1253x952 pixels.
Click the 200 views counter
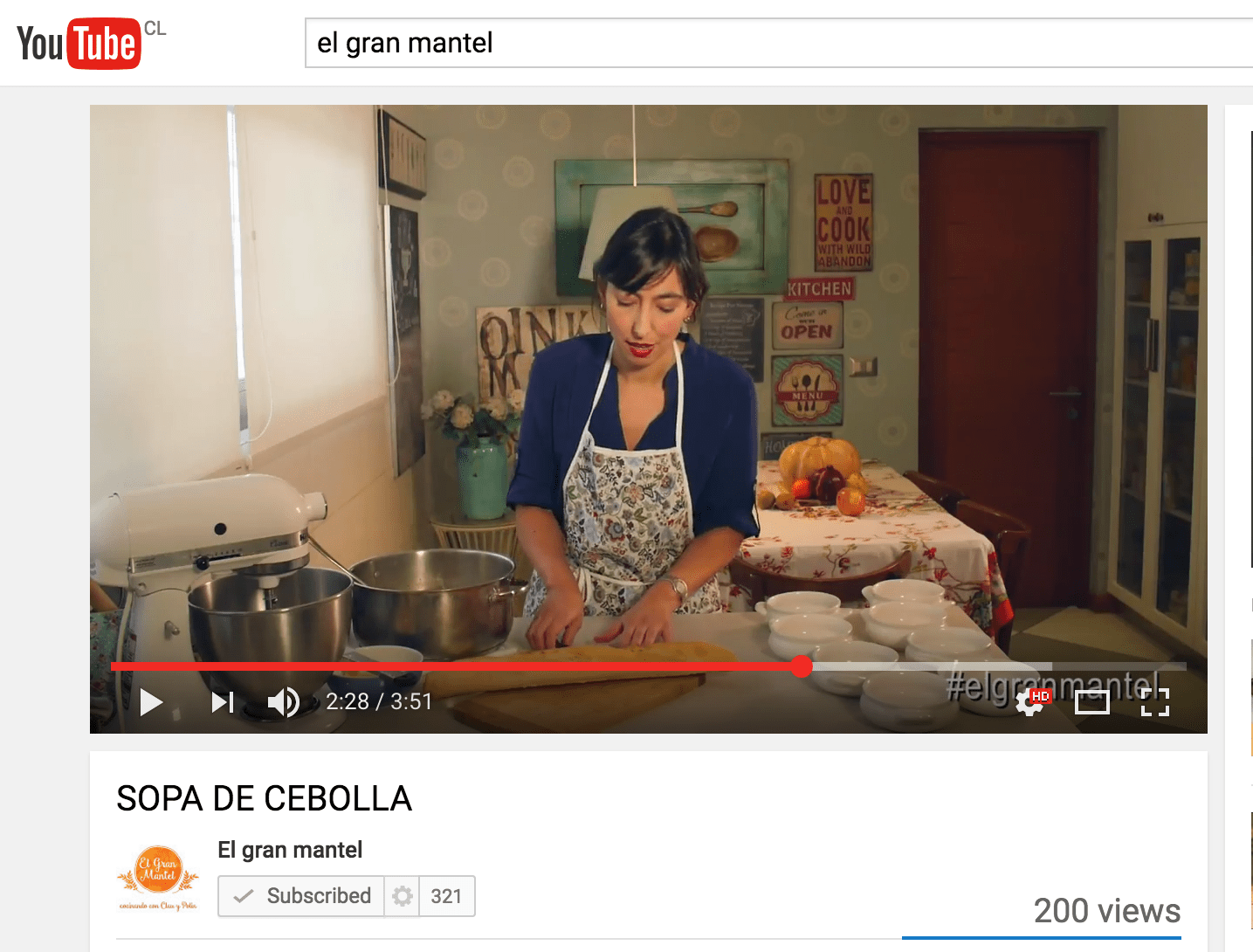[1107, 911]
